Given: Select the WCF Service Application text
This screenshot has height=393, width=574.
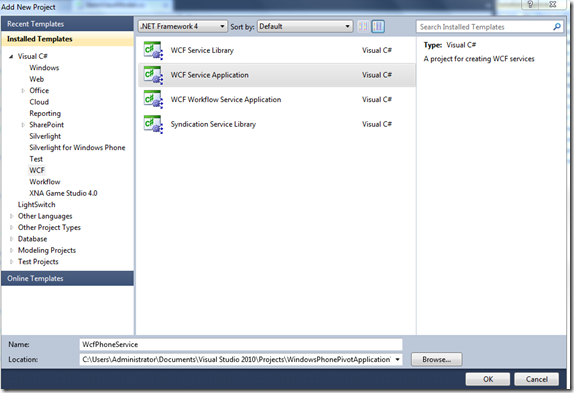Looking at the screenshot, I should pos(209,75).
